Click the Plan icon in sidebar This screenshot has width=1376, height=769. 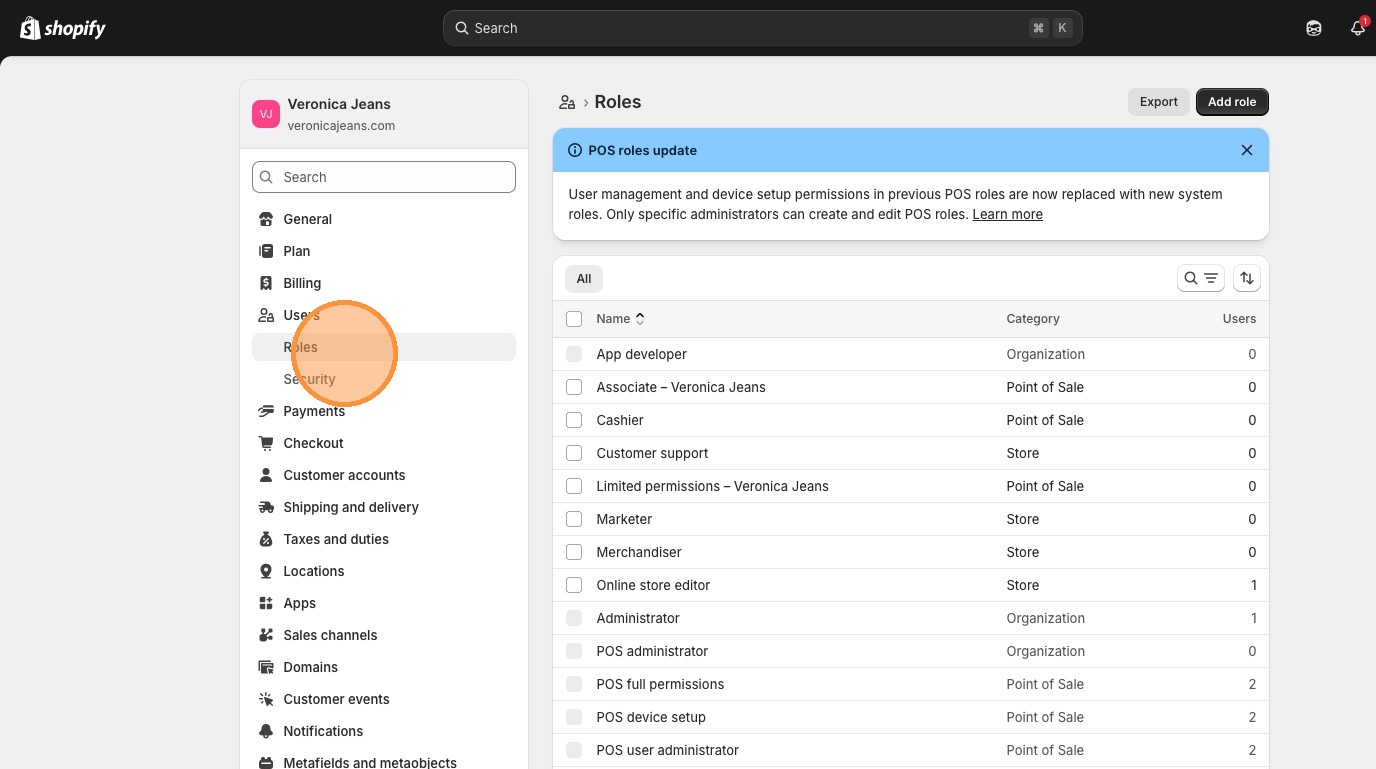(x=266, y=251)
